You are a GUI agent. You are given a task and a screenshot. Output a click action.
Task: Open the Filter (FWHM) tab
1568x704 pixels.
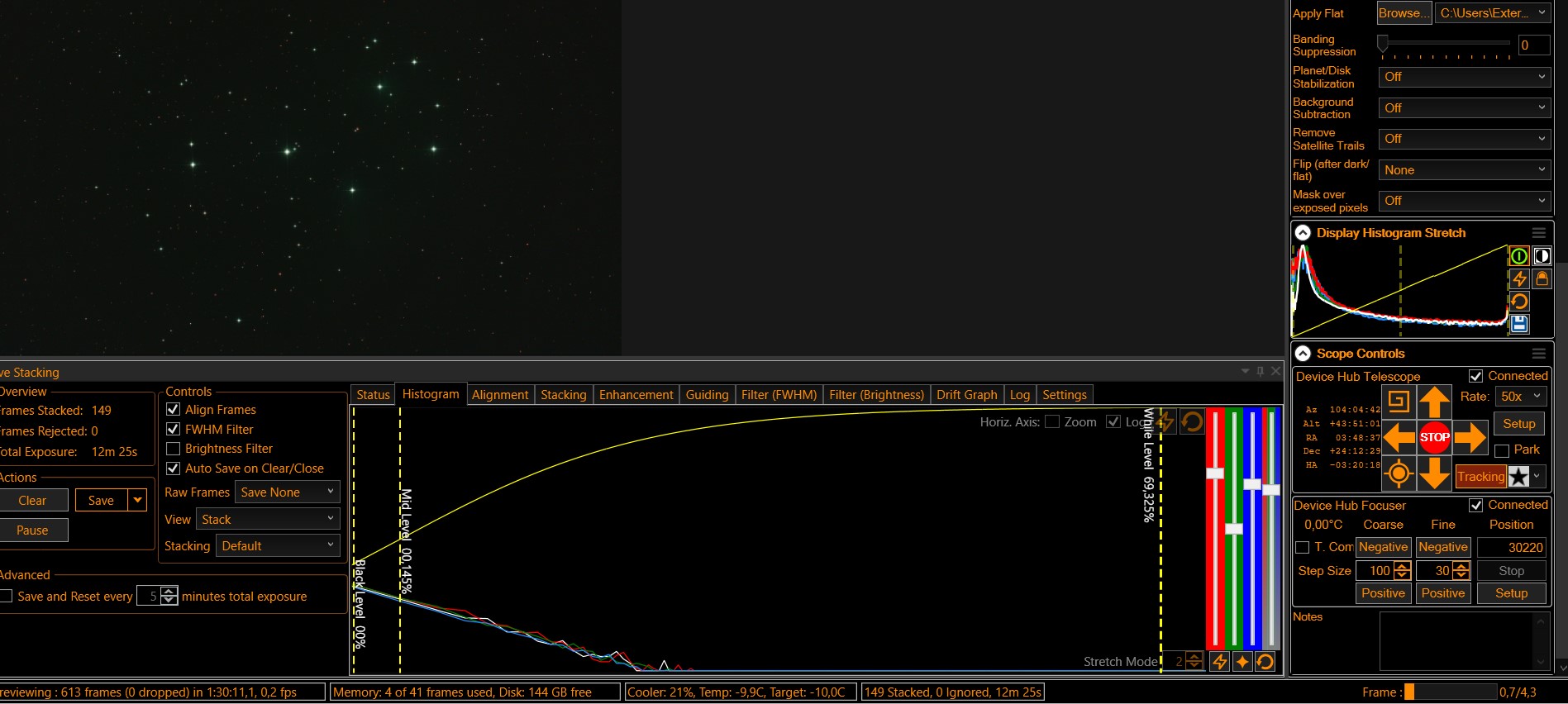click(x=779, y=395)
